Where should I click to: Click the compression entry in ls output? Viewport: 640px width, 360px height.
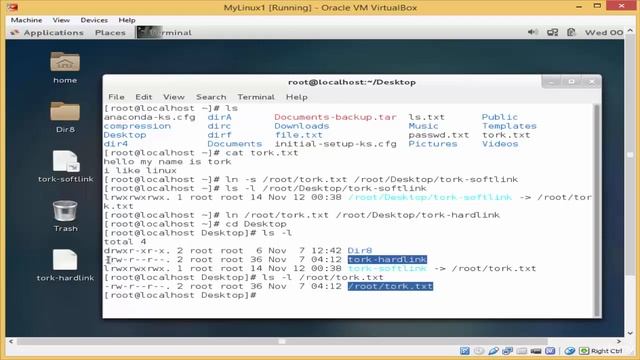click(137, 126)
